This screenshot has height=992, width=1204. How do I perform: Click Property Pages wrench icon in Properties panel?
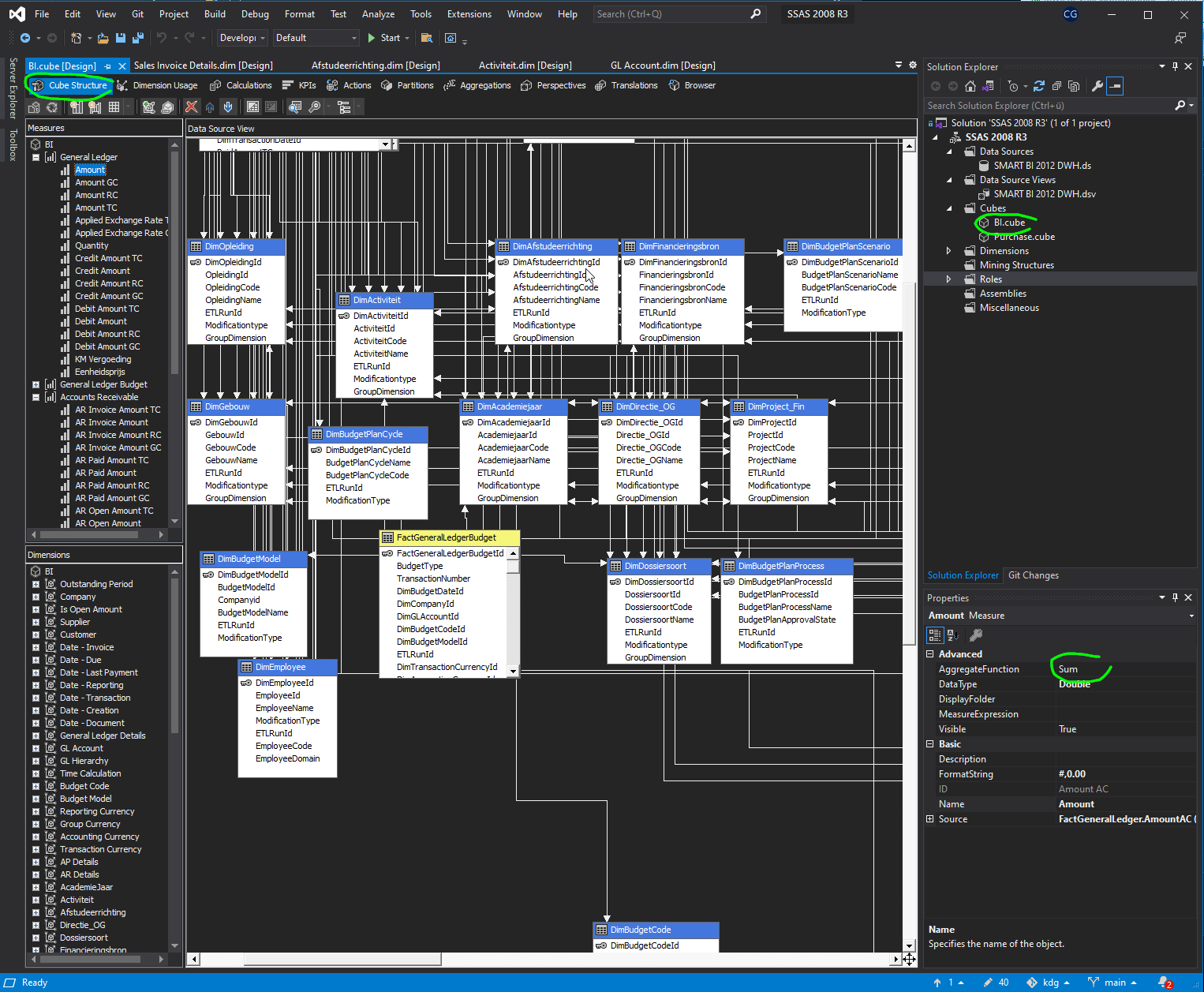[x=976, y=635]
